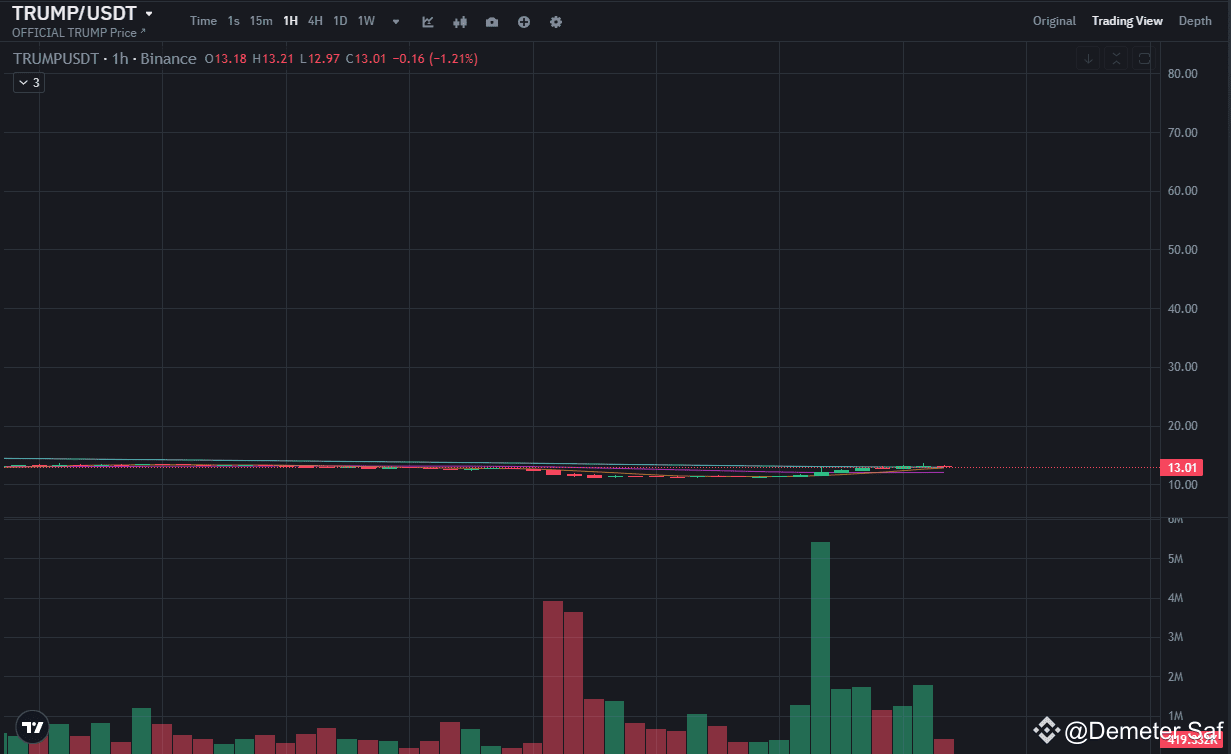Image resolution: width=1231 pixels, height=754 pixels.
Task: Select the 1D timeframe
Action: 340,20
